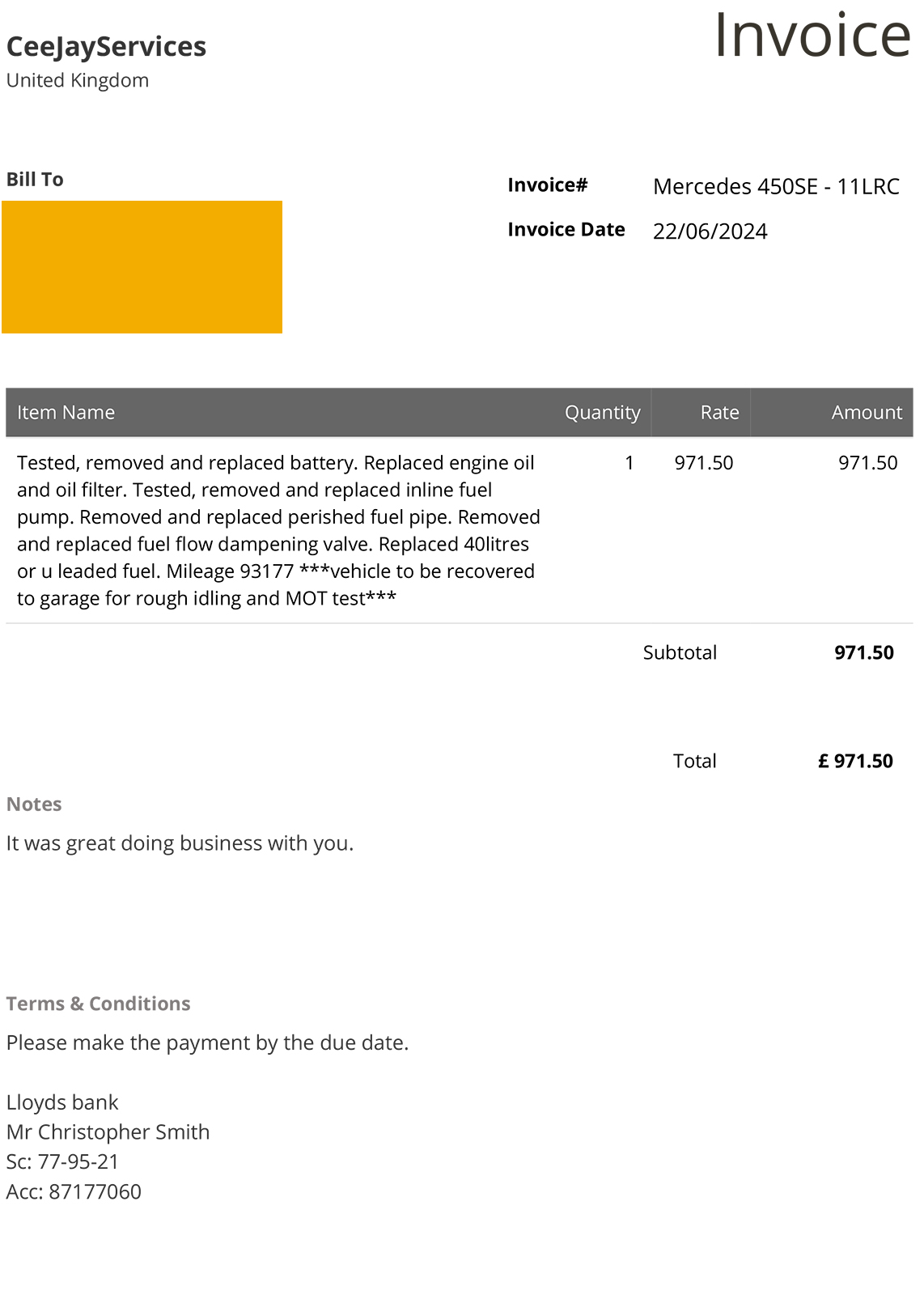Click the Item Name column header

[x=66, y=412]
